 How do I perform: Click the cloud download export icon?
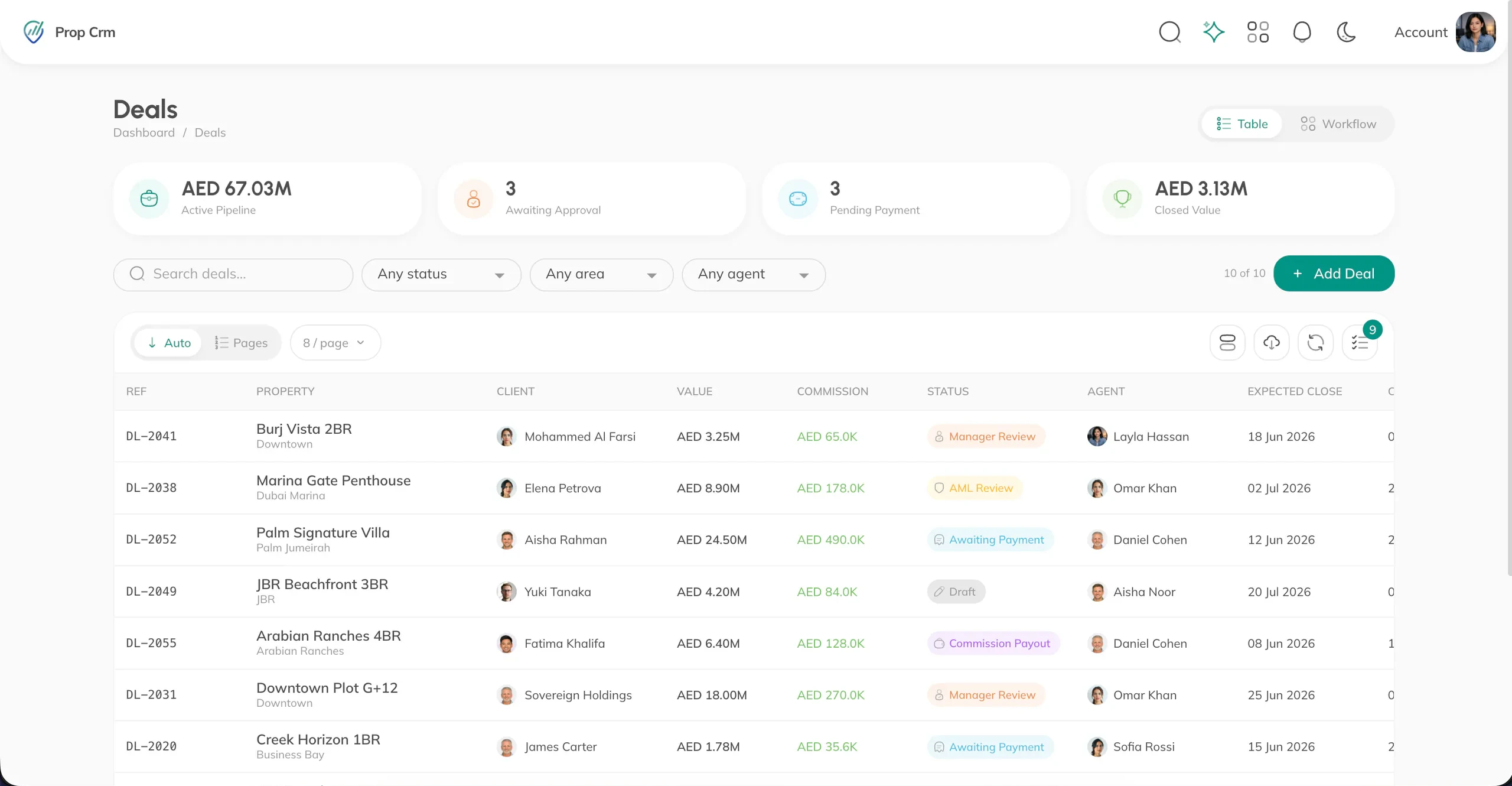pos(1272,343)
